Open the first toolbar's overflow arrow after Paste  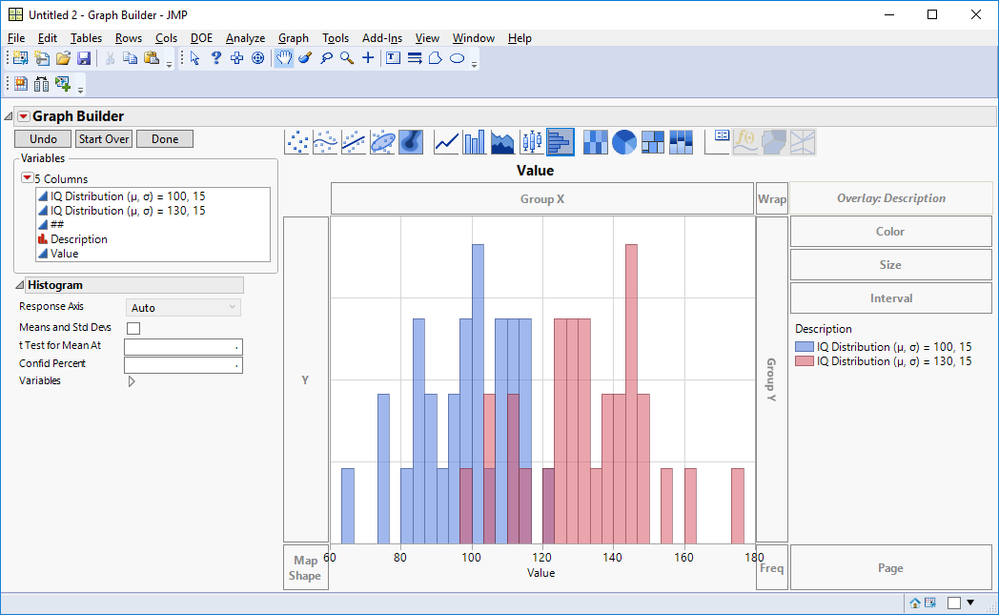point(169,64)
